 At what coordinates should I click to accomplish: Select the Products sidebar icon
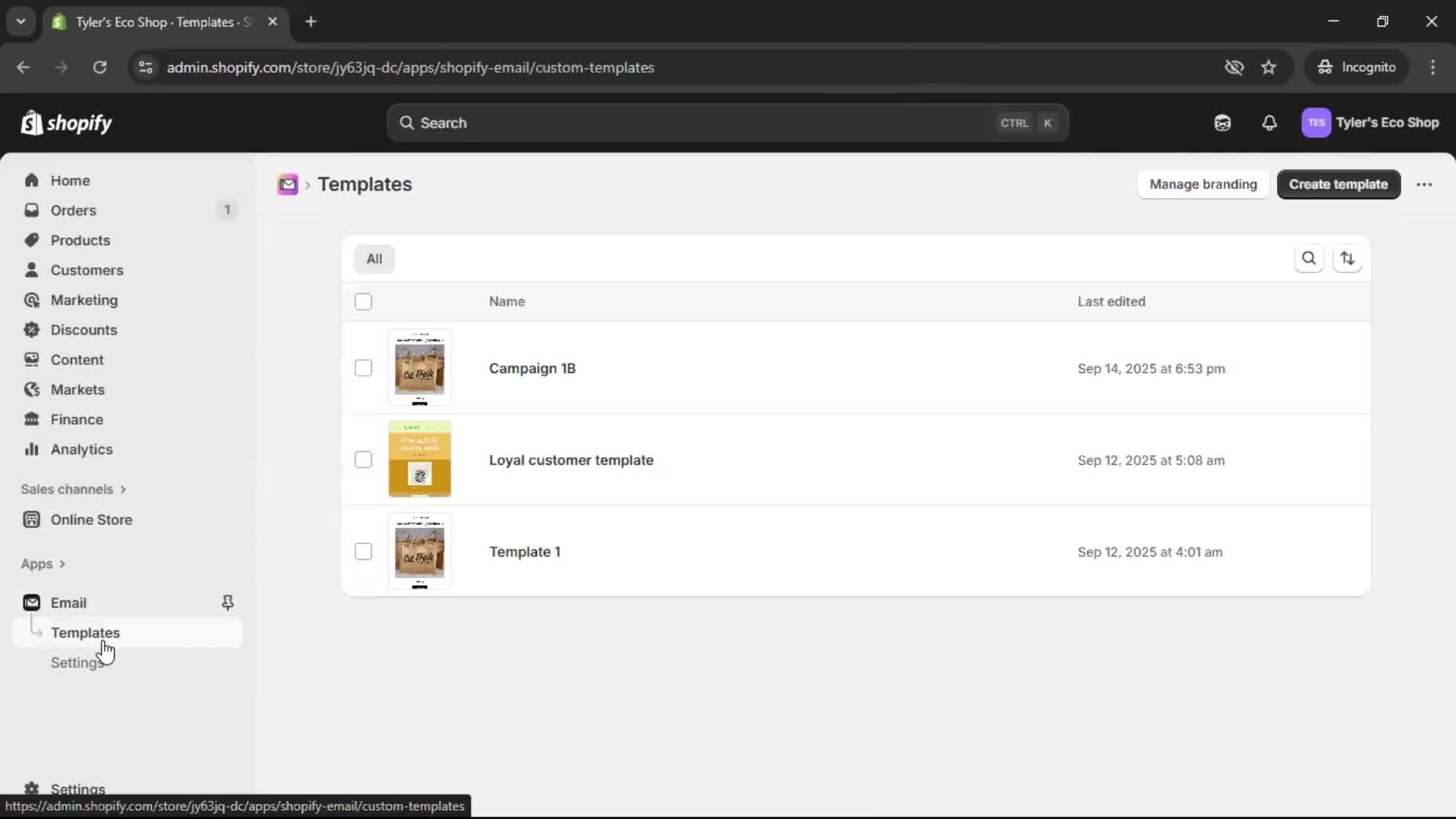[31, 240]
